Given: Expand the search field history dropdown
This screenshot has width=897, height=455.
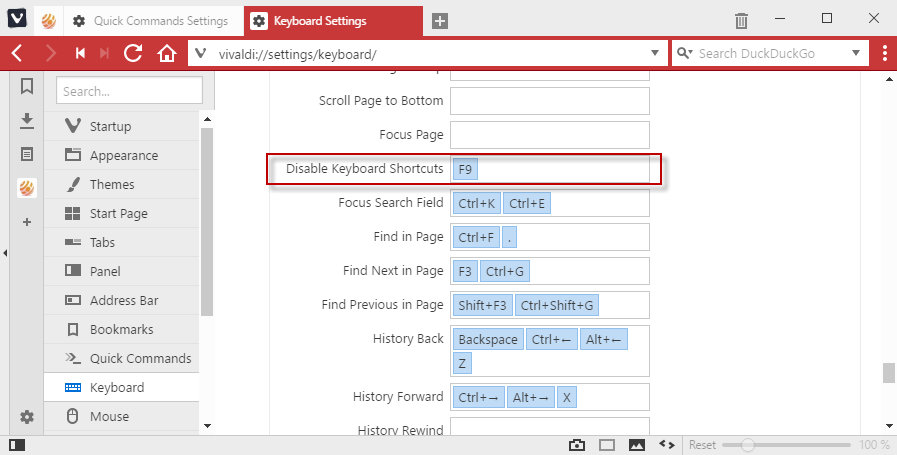Looking at the screenshot, I should tap(856, 53).
